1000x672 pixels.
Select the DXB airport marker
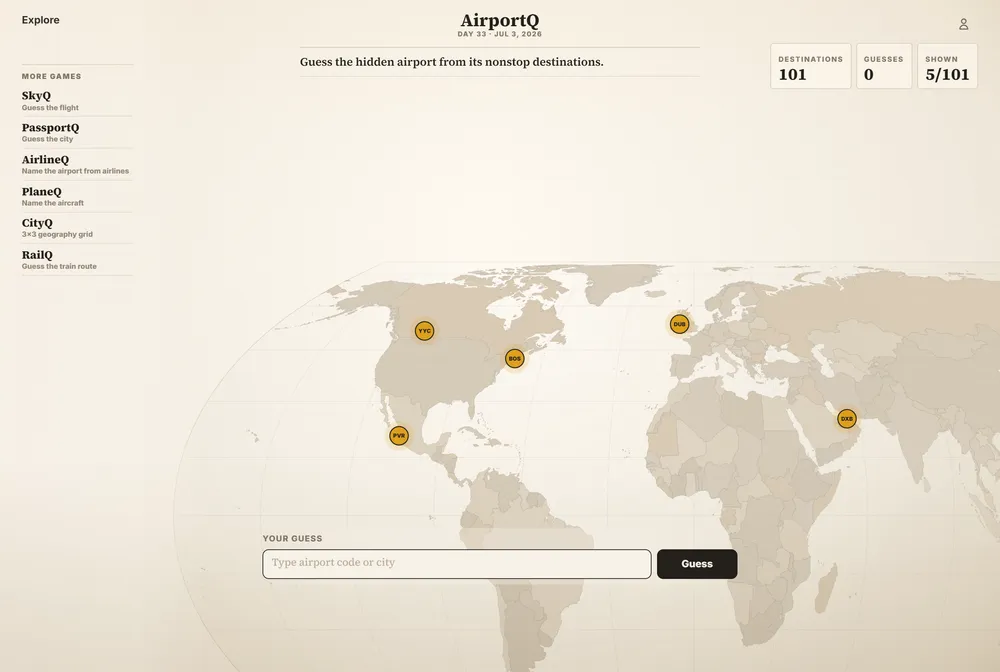846,419
